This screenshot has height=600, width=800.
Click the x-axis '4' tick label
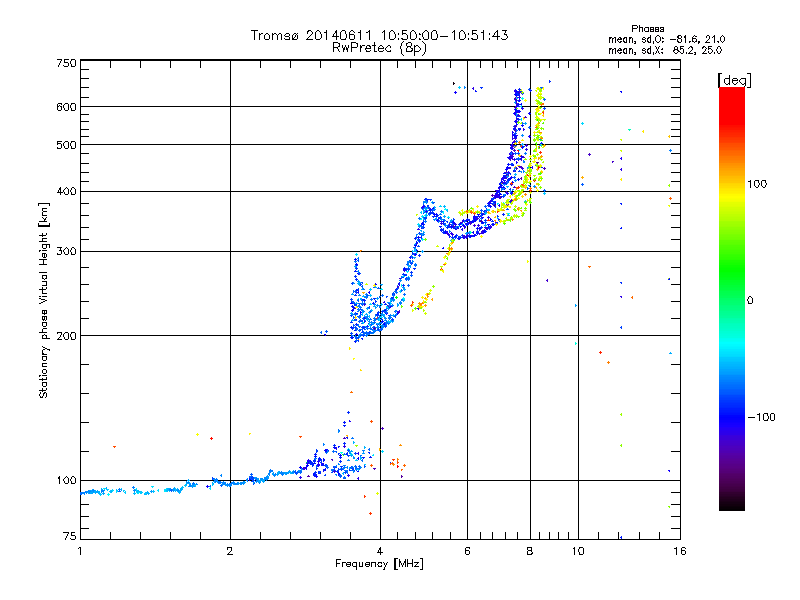(x=380, y=551)
